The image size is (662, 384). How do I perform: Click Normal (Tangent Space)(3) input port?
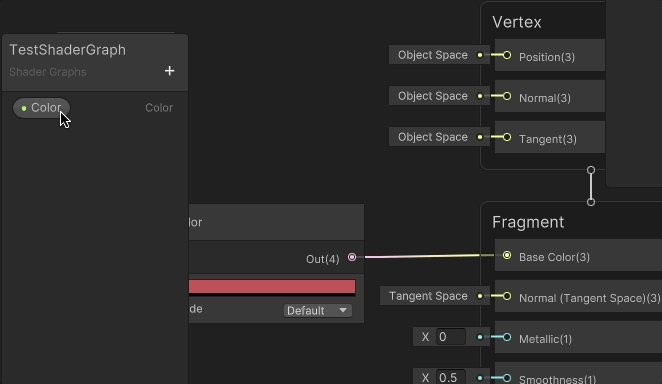coord(507,296)
